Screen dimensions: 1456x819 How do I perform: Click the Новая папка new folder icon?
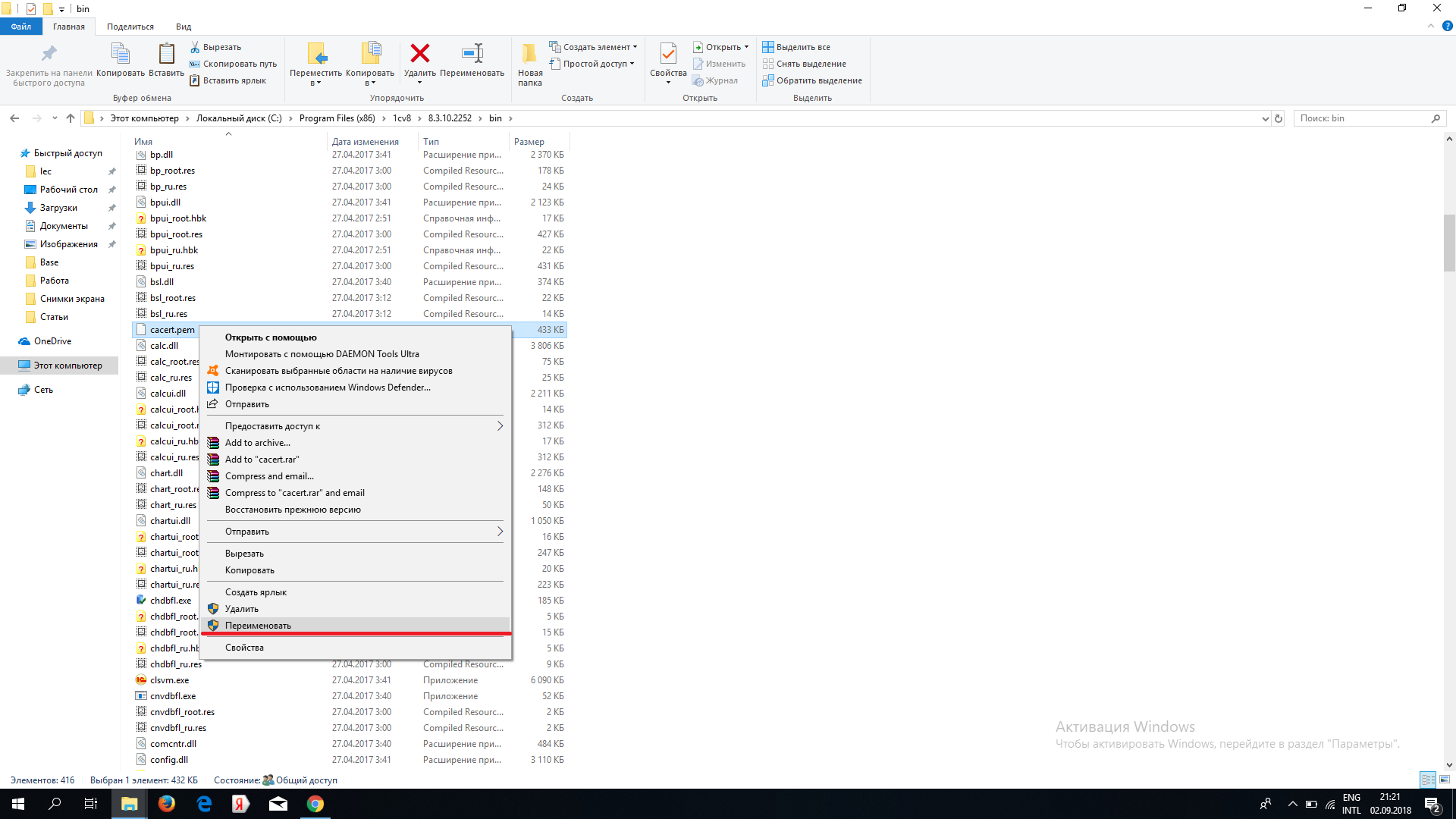pyautogui.click(x=530, y=53)
